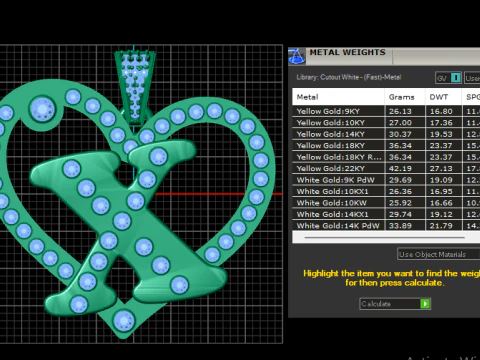The height and width of the screenshot is (360, 480).
Task: Select the Yellow Gold:9KY row
Action: 386,111
